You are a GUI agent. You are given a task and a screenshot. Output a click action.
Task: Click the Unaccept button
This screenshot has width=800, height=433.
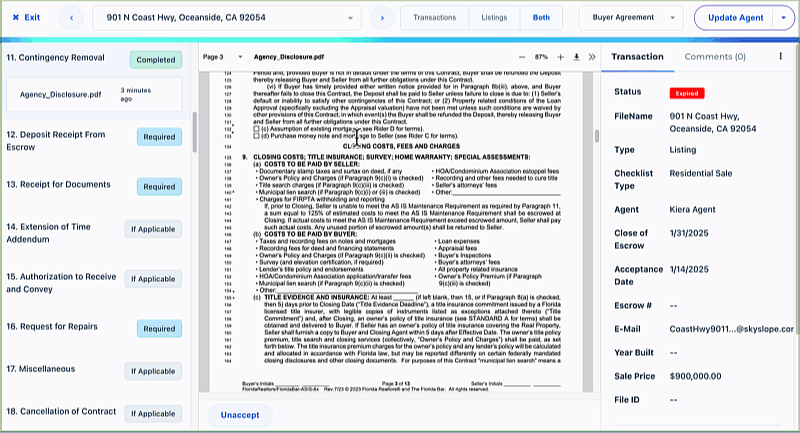click(x=240, y=415)
